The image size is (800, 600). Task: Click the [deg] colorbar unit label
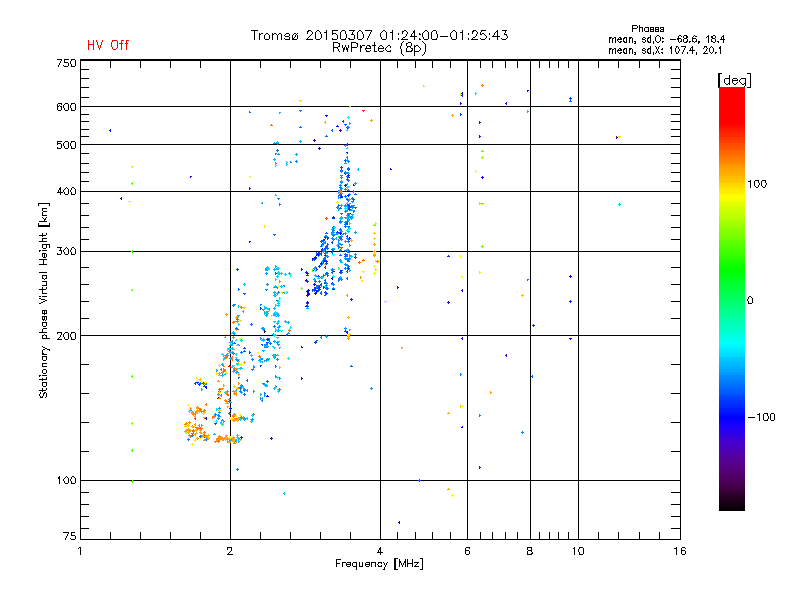(735, 79)
